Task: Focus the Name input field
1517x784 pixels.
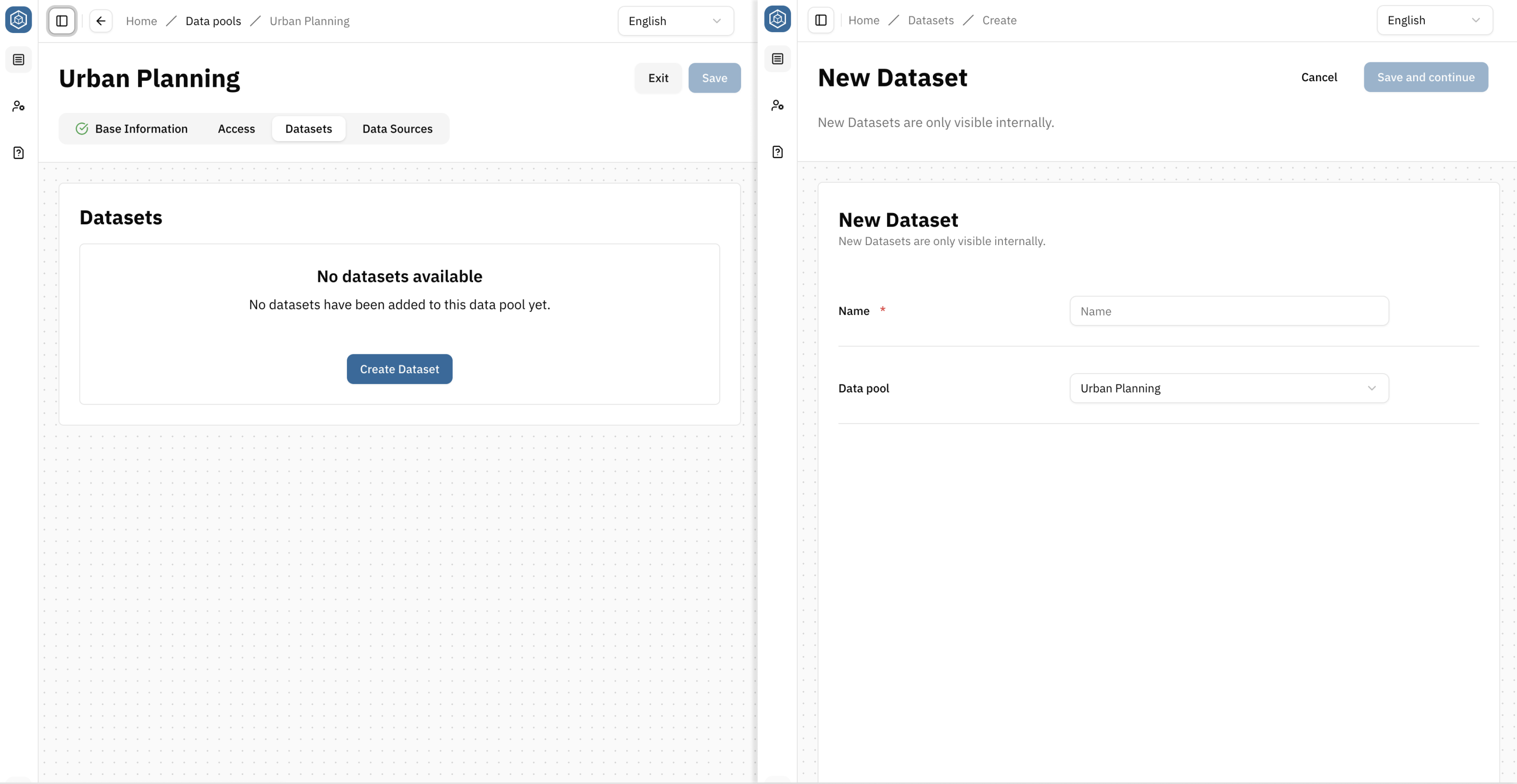Action: pyautogui.click(x=1229, y=311)
